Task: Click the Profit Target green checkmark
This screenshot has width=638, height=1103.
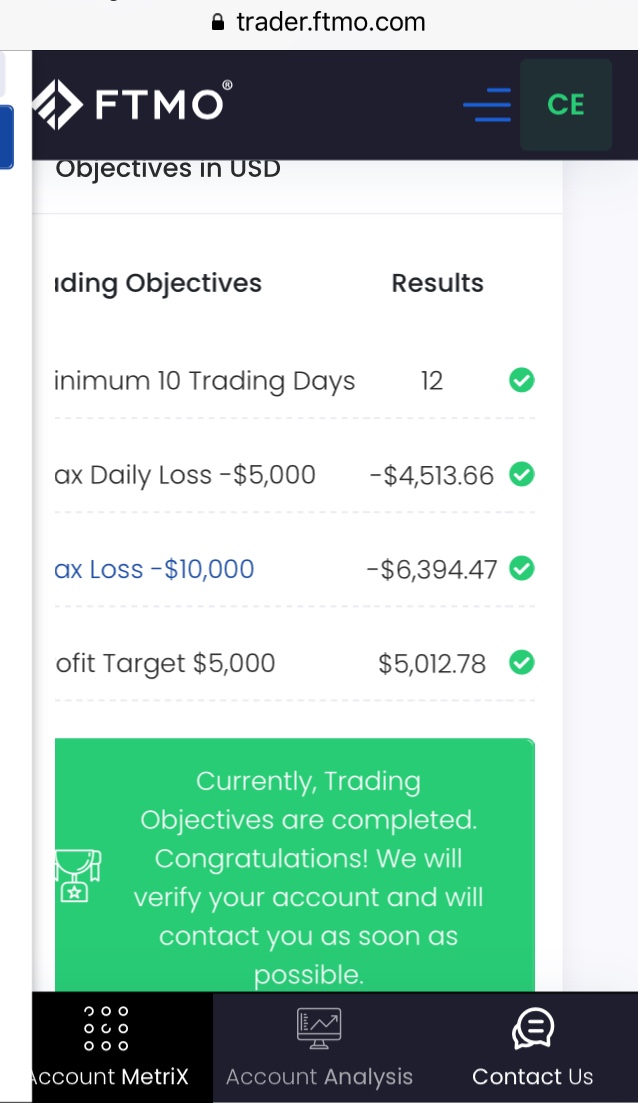Action: point(521,662)
